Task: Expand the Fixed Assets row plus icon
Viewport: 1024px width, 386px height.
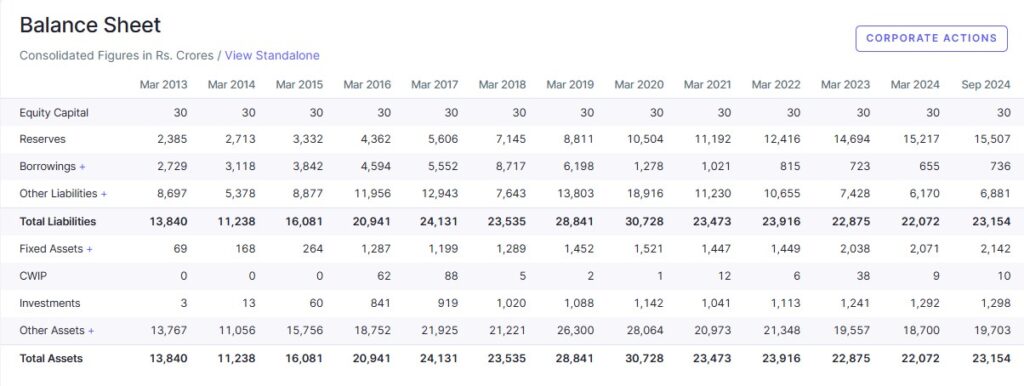Action: (89, 249)
